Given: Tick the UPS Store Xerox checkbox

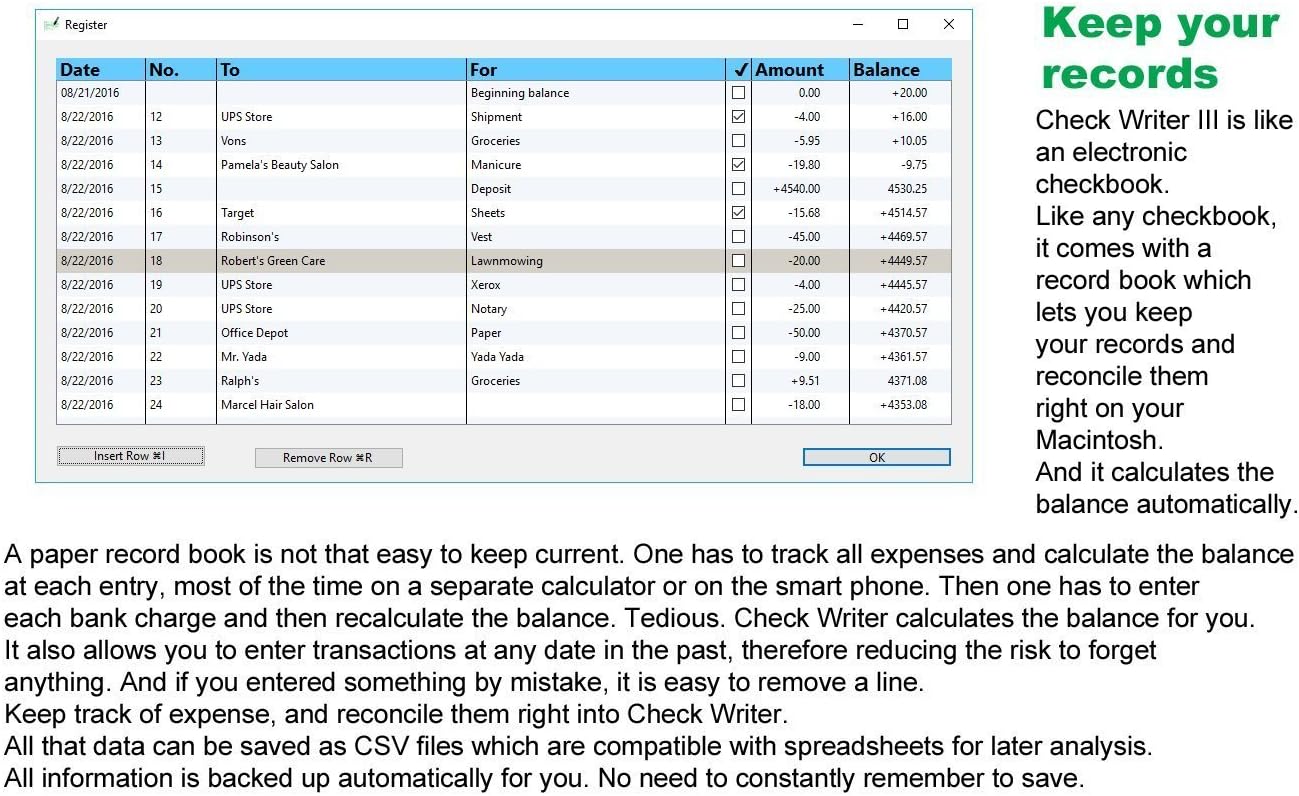Looking at the screenshot, I should (738, 285).
